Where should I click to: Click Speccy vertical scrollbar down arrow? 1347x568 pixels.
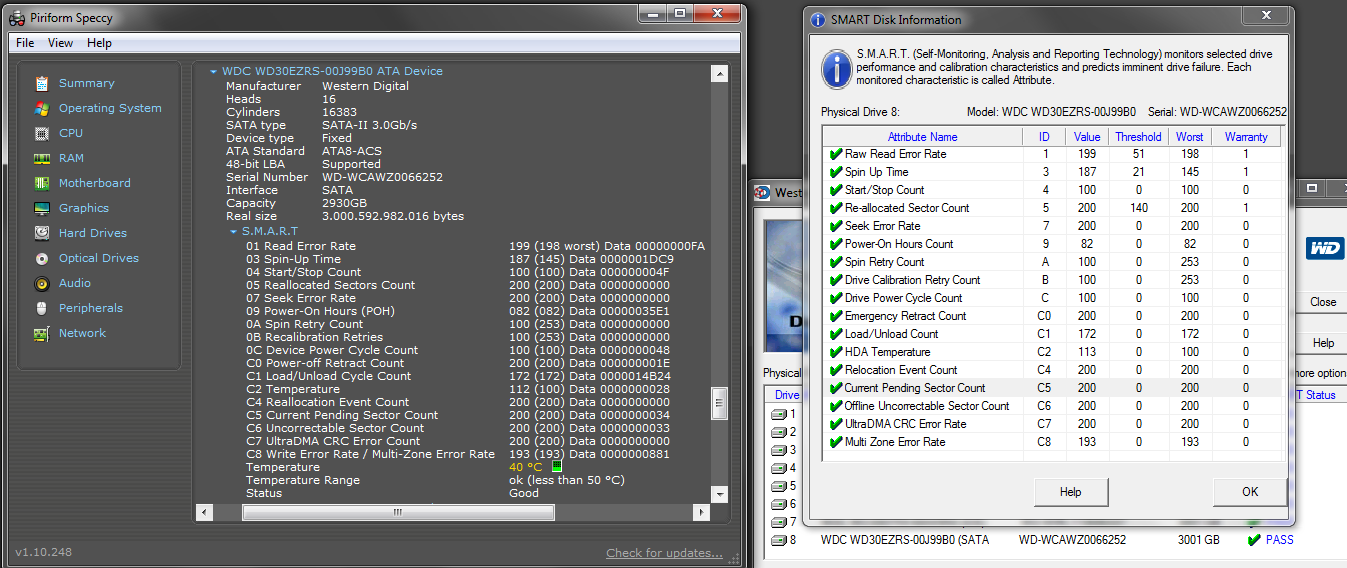click(x=718, y=494)
